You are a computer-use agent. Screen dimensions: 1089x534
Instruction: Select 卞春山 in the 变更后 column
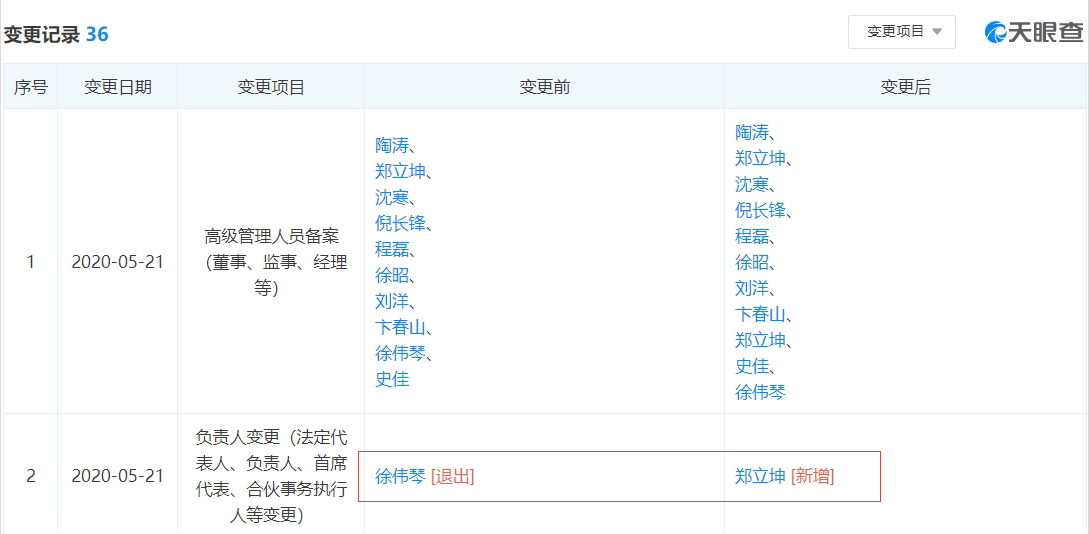(760, 314)
